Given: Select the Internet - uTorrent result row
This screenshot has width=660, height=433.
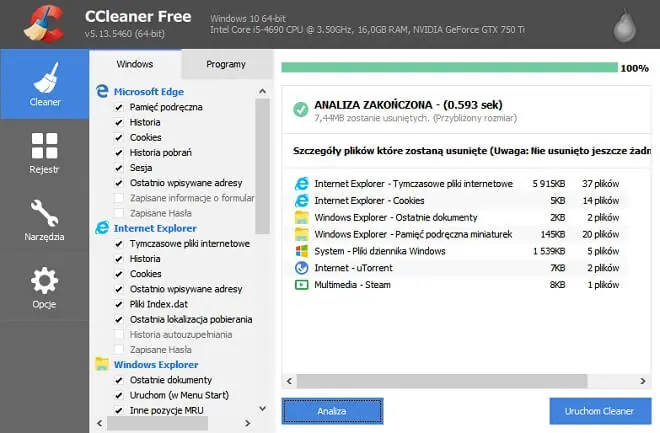Looking at the screenshot, I should [457, 268].
